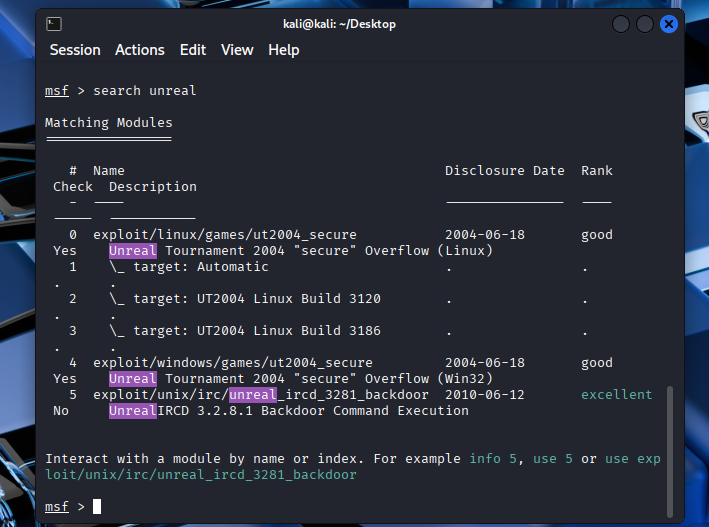This screenshot has width=709, height=527.
Task: Click the 'Name' column header
Action: tap(109, 171)
